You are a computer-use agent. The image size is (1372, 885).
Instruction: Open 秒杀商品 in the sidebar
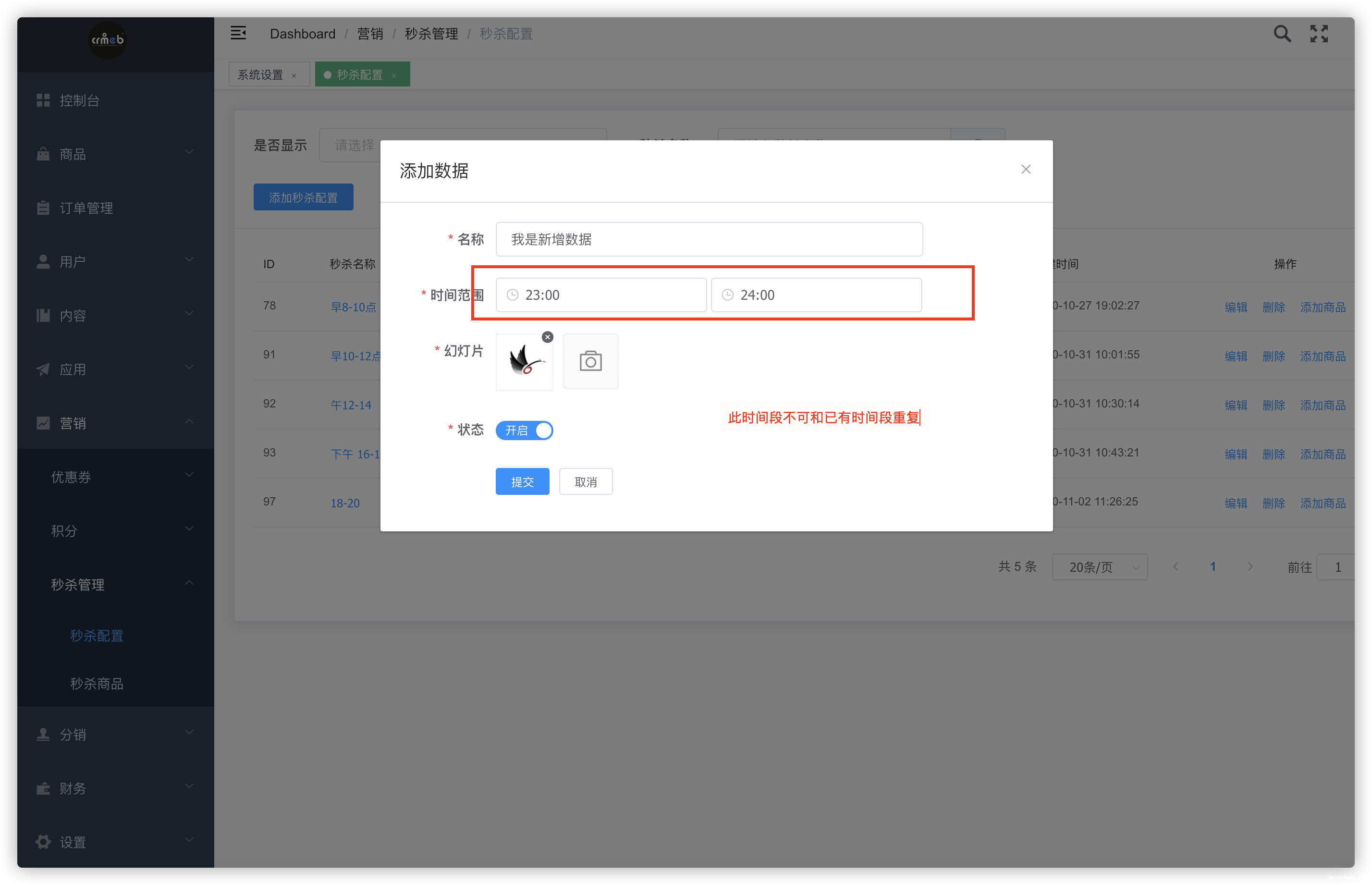point(97,684)
